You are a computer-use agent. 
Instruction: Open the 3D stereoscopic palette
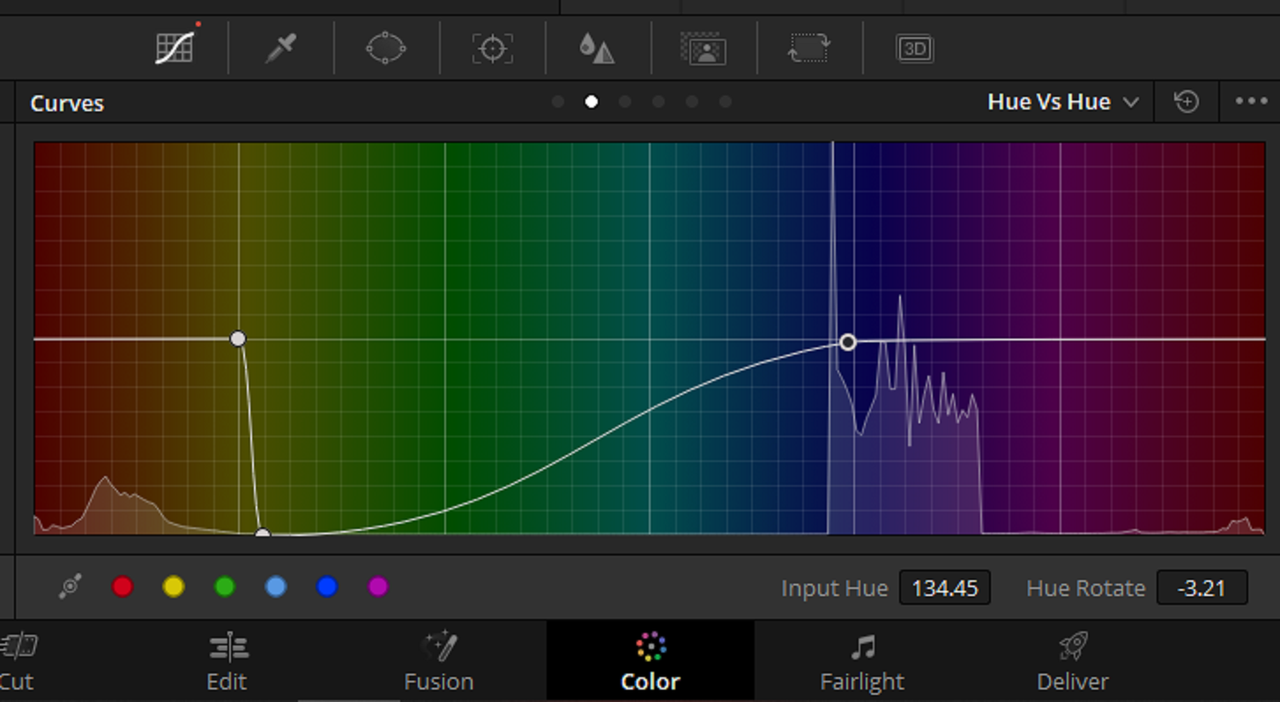(915, 48)
